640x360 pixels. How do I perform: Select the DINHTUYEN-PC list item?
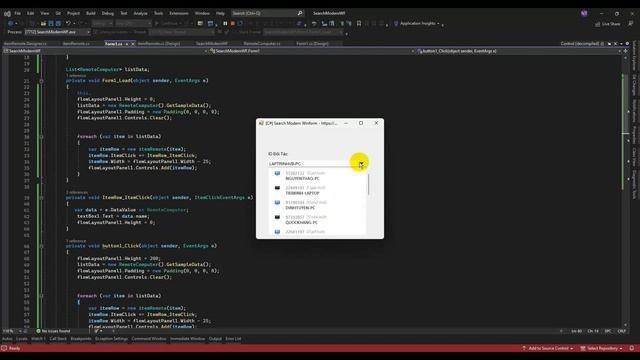click(318, 205)
